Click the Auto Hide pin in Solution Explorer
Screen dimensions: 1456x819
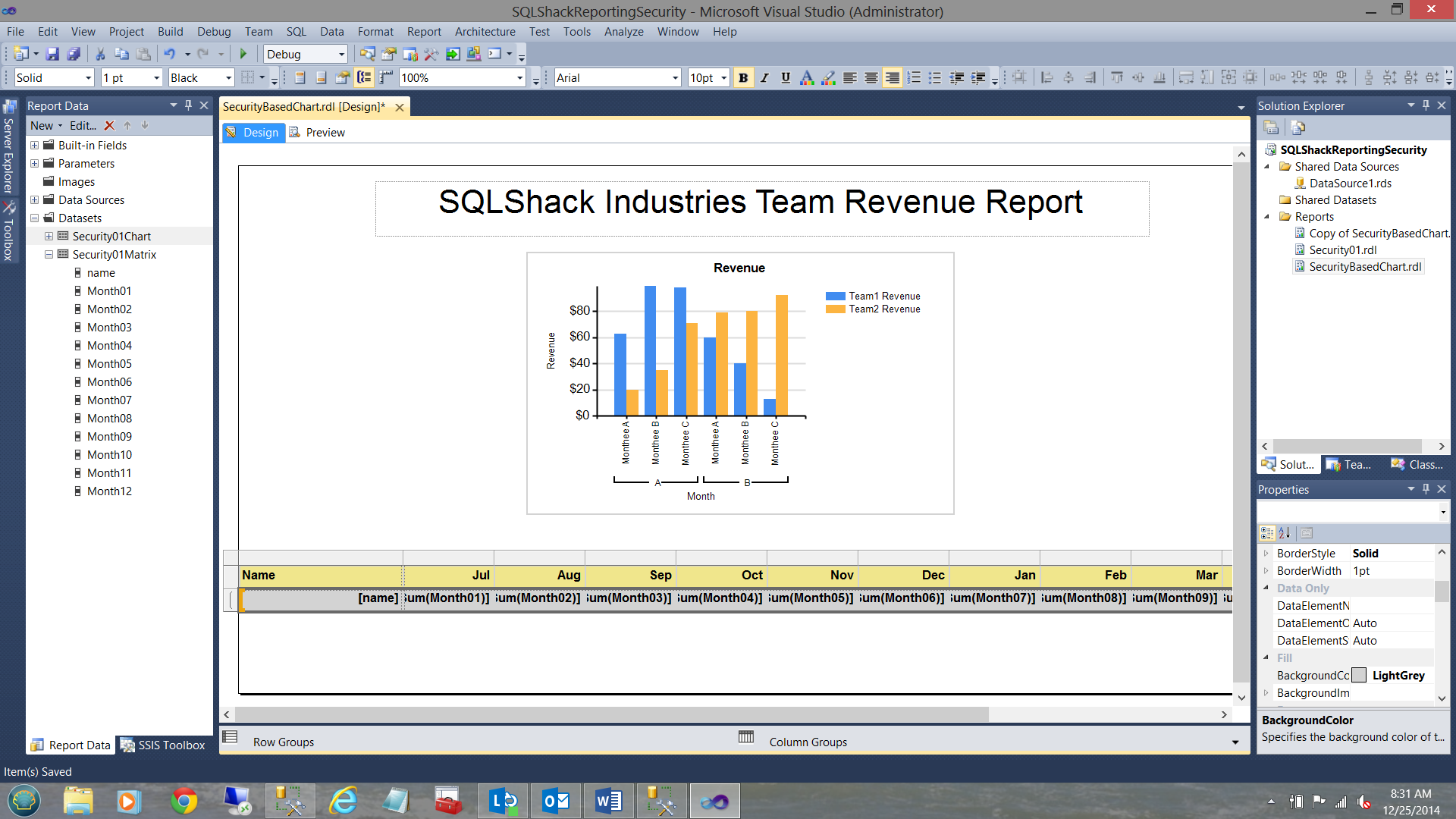coord(1426,105)
